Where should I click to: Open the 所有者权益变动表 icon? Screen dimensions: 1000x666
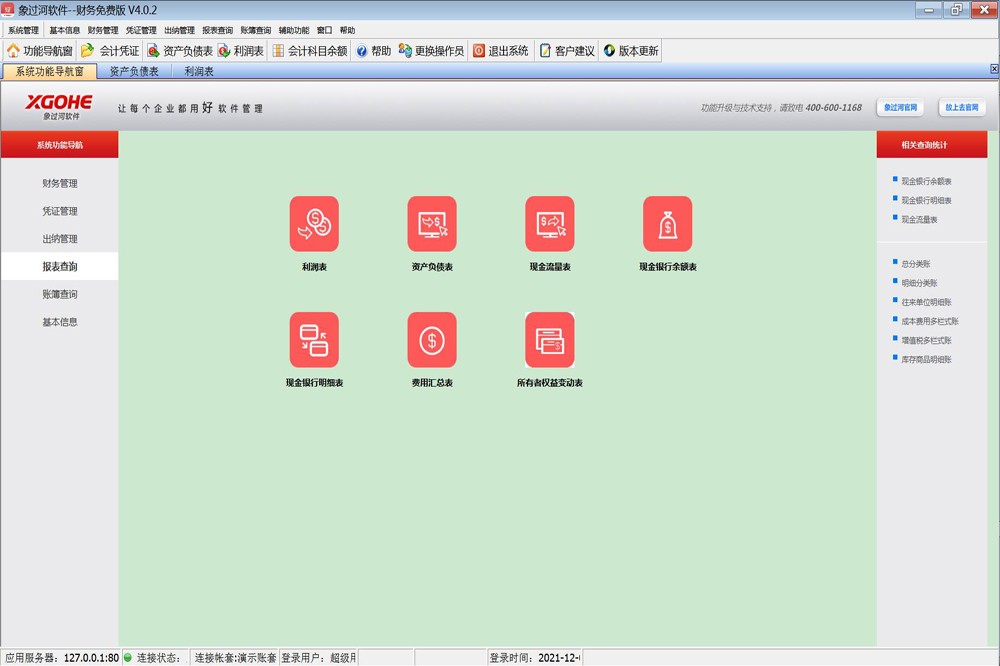coord(550,340)
